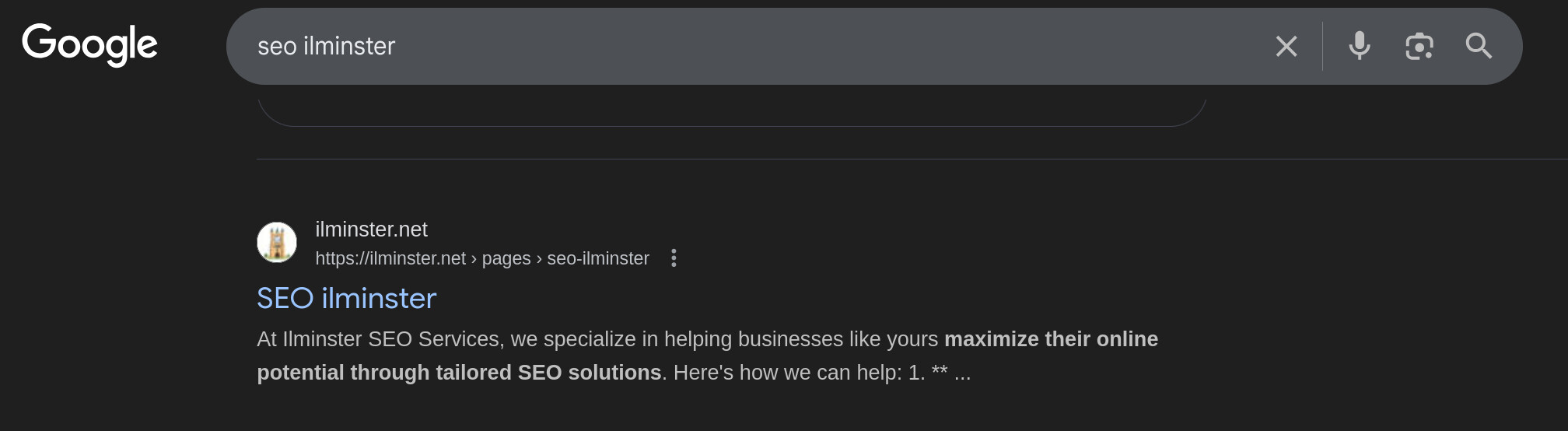Click "Here's how we can help" text
Viewport: 1568px width, 431px height.
pos(786,373)
